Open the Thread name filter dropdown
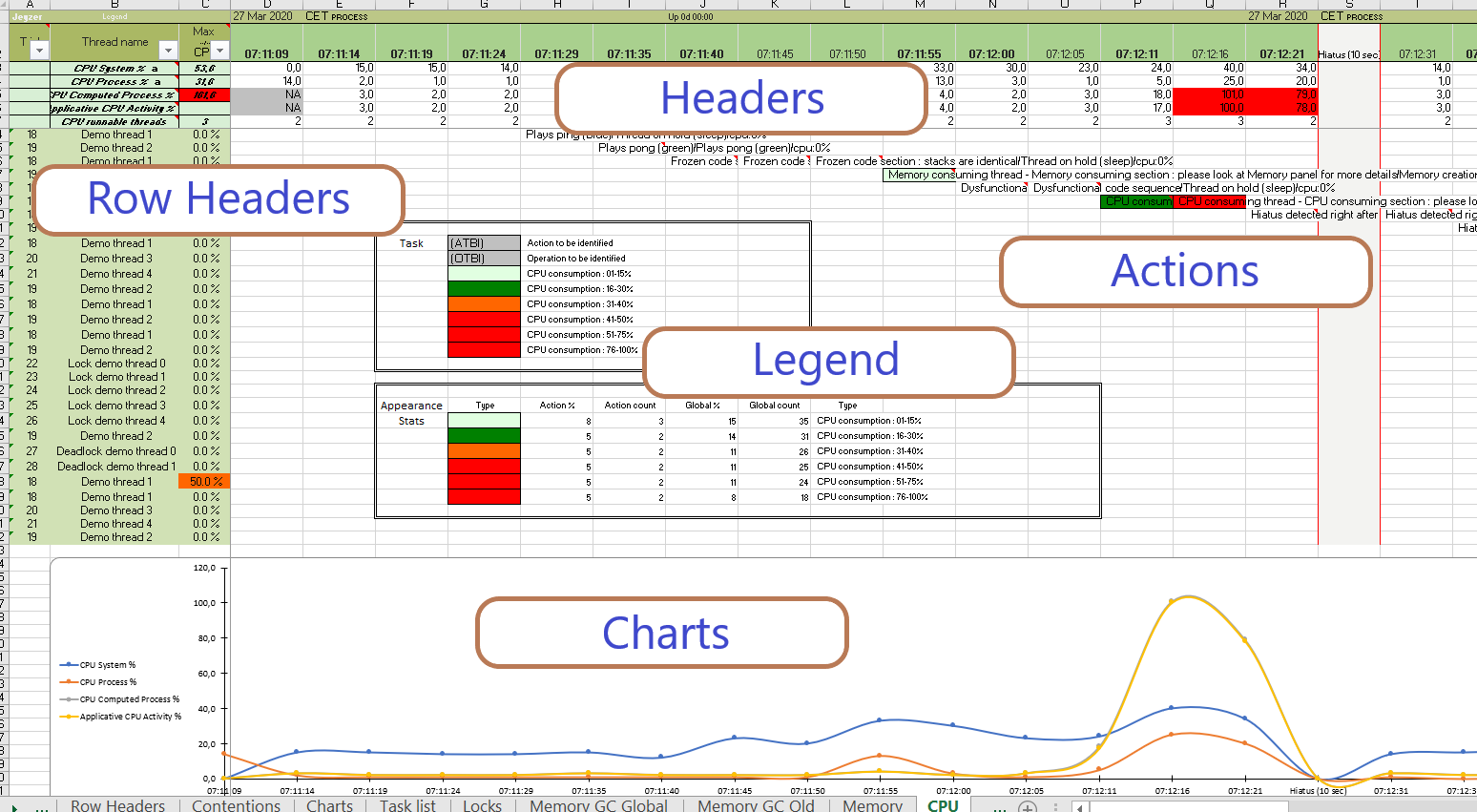 (x=168, y=51)
